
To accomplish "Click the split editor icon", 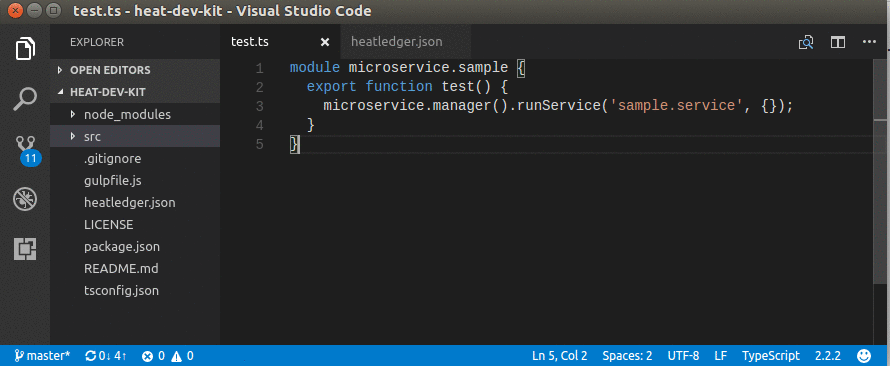I will pyautogui.click(x=838, y=43).
